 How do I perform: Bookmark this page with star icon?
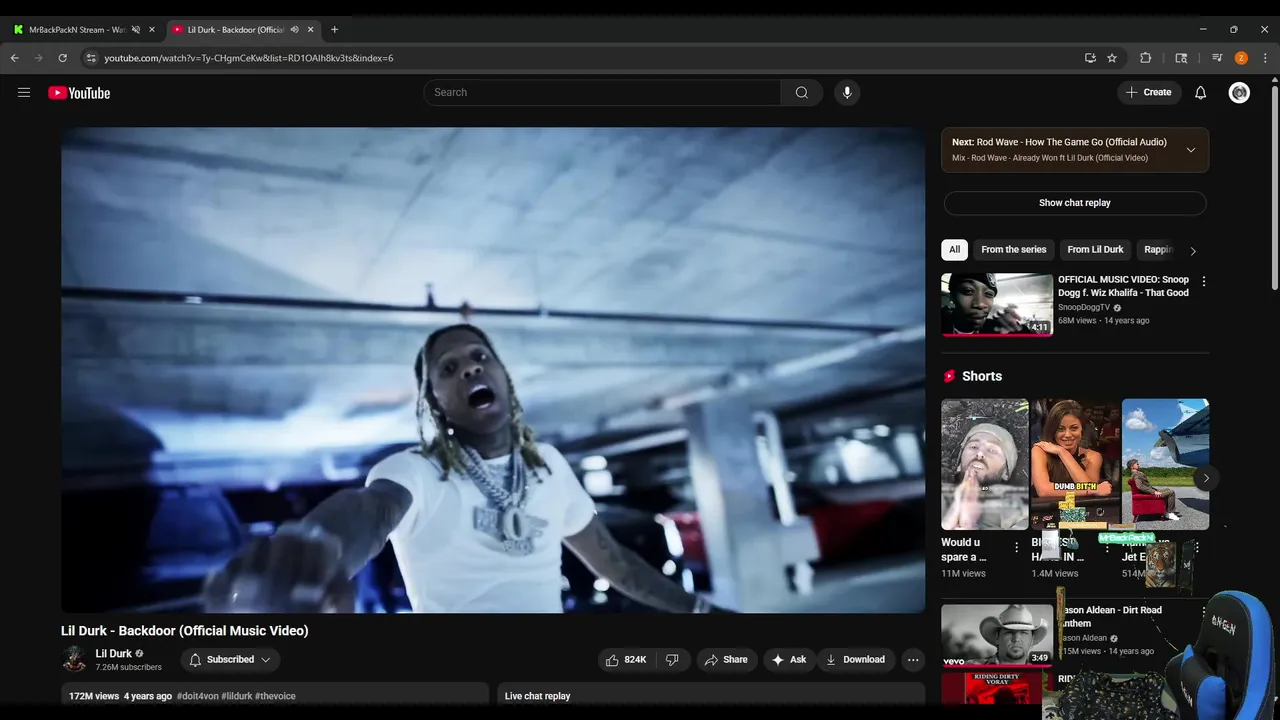tap(1112, 58)
